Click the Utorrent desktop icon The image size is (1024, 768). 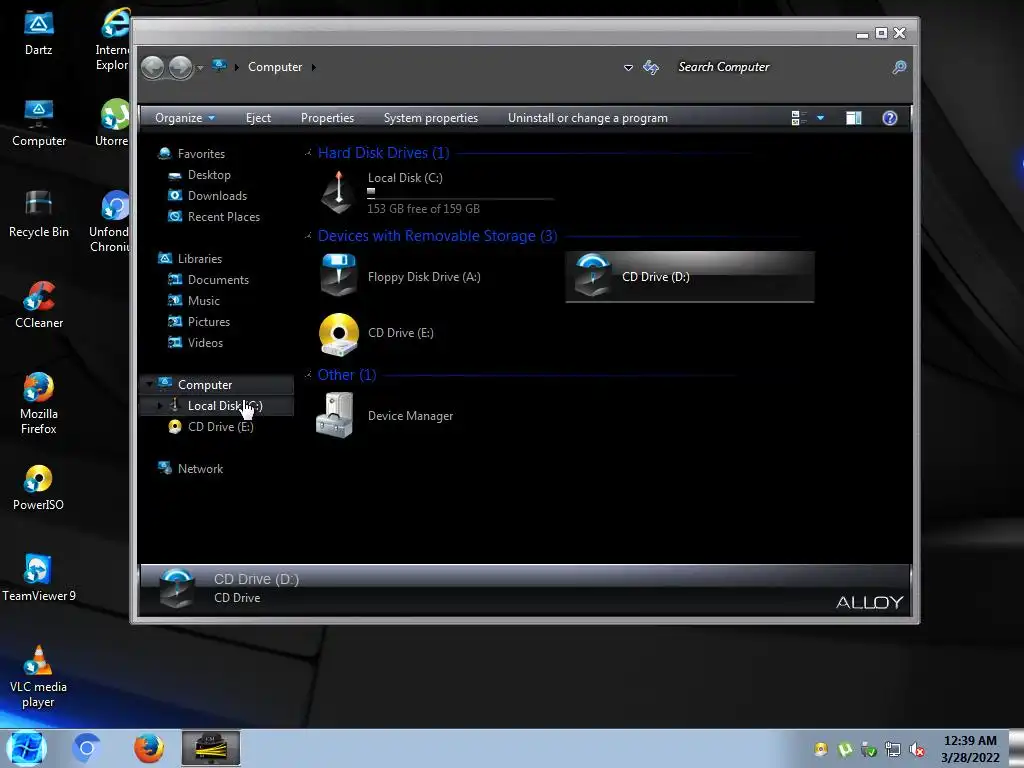tap(112, 123)
